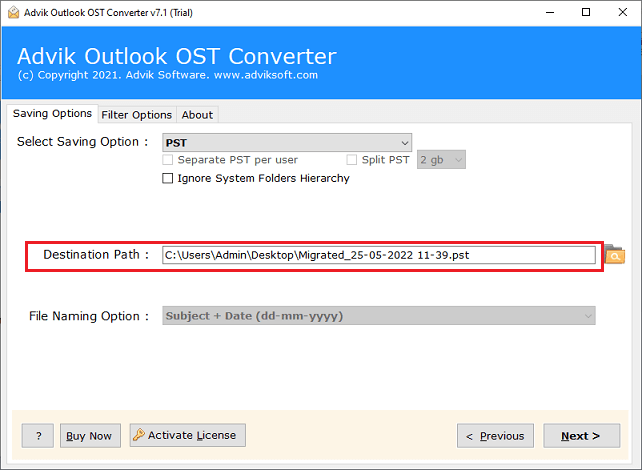Open the Select Saving Option PST dropdown
The width and height of the screenshot is (642, 470).
click(x=287, y=143)
